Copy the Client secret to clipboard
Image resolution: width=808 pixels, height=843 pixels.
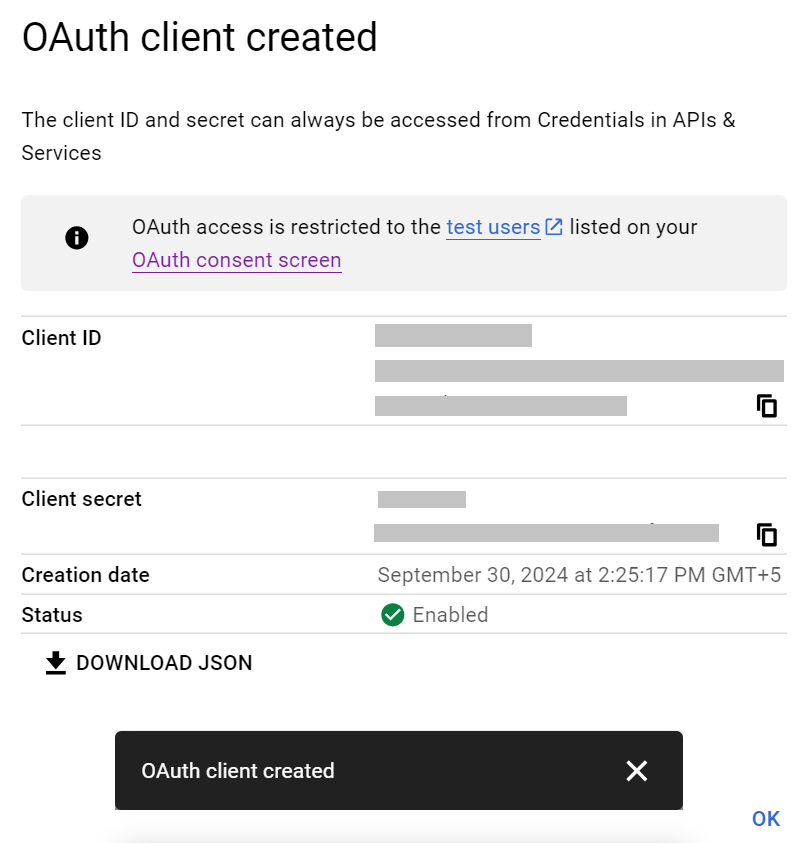point(767,535)
